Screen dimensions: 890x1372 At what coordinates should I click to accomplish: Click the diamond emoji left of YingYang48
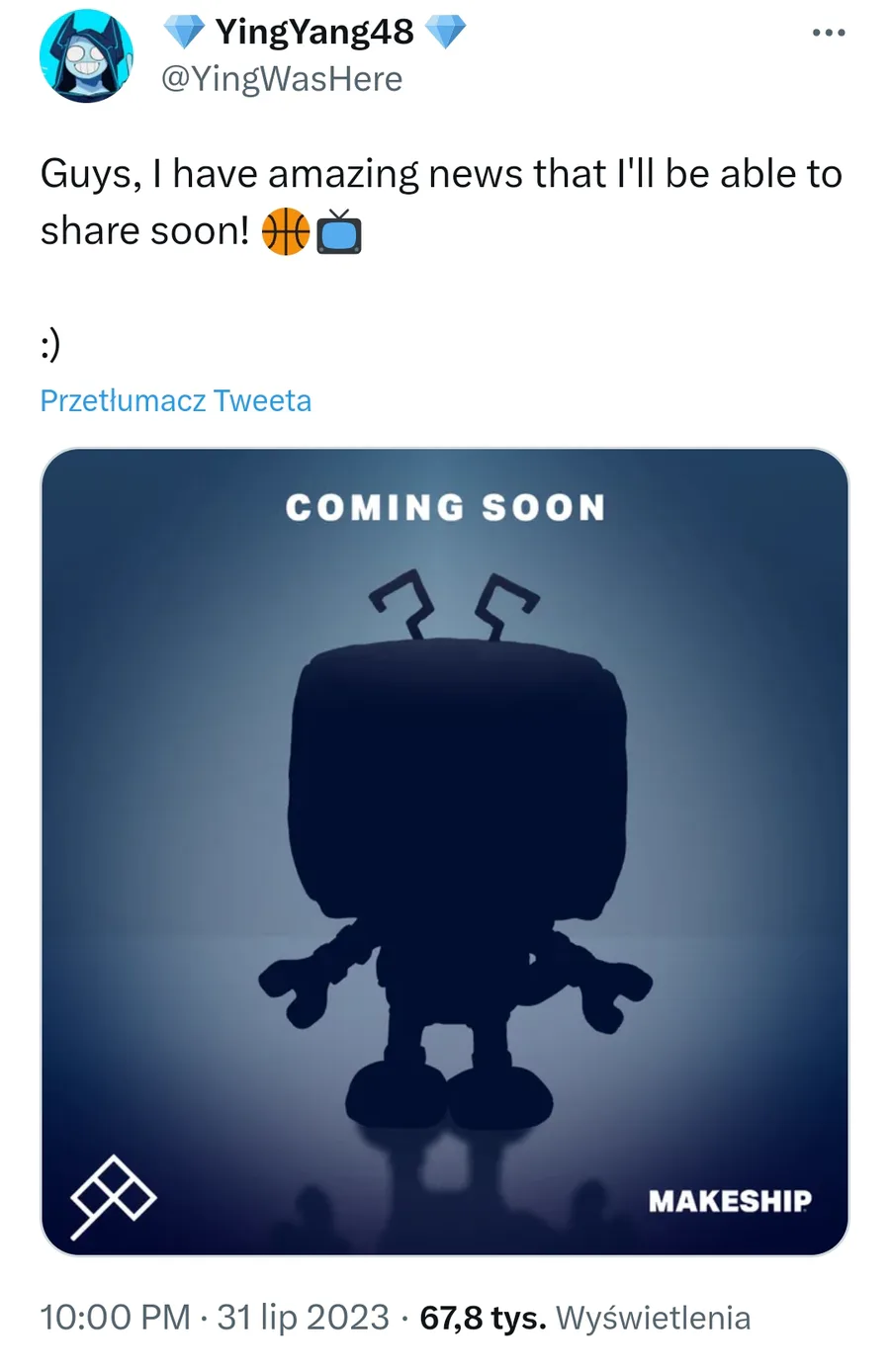click(183, 32)
